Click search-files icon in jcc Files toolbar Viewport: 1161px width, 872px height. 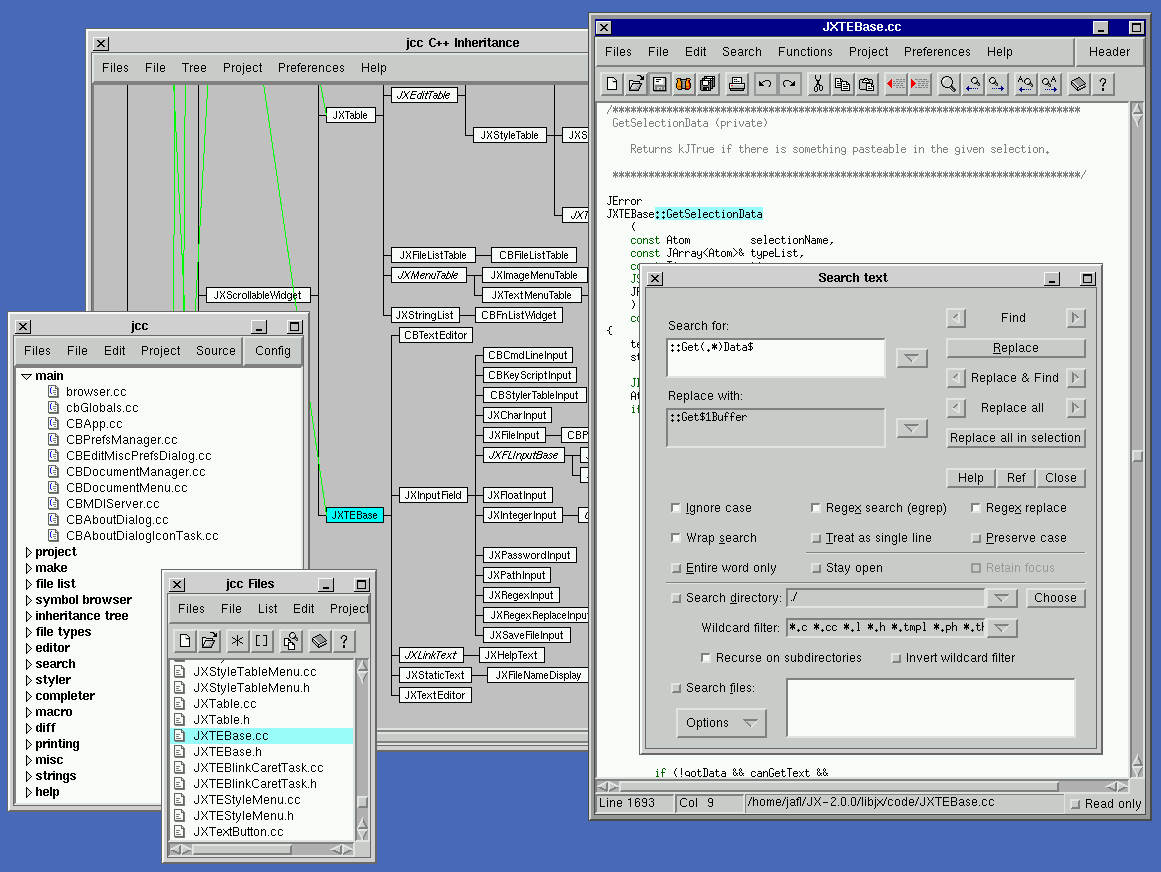click(x=291, y=641)
